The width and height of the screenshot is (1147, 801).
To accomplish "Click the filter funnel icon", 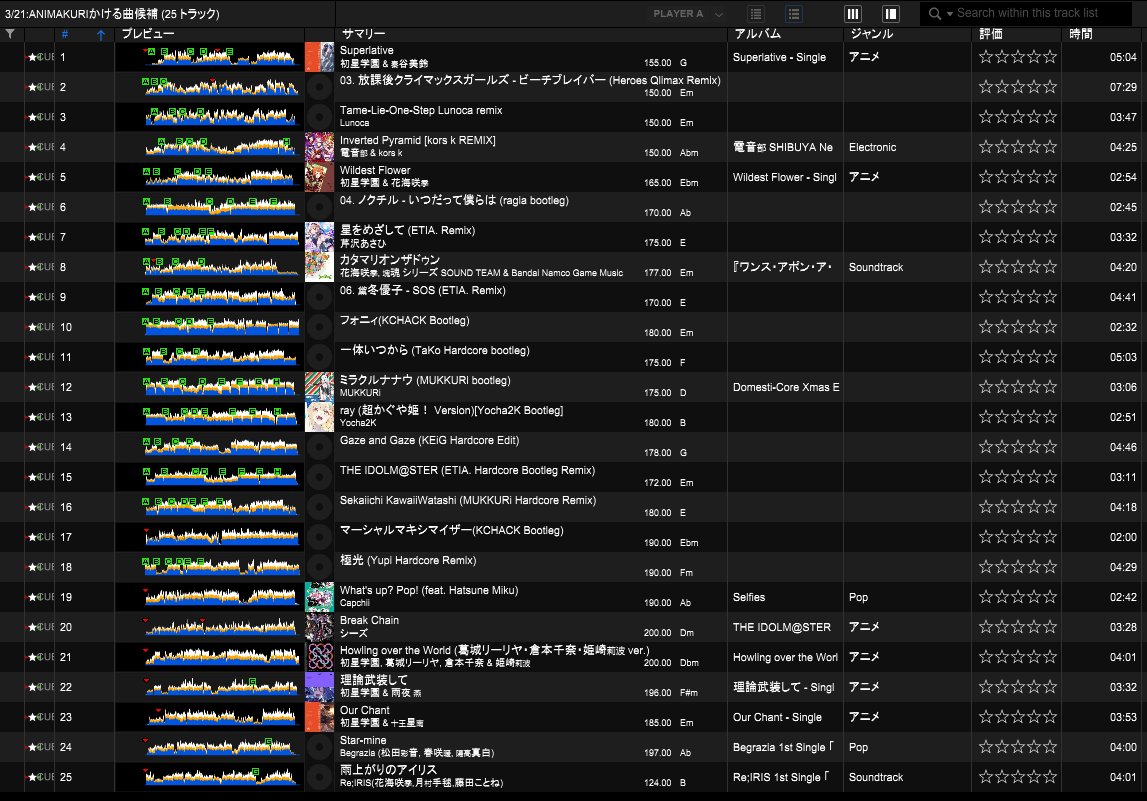I will [10, 34].
